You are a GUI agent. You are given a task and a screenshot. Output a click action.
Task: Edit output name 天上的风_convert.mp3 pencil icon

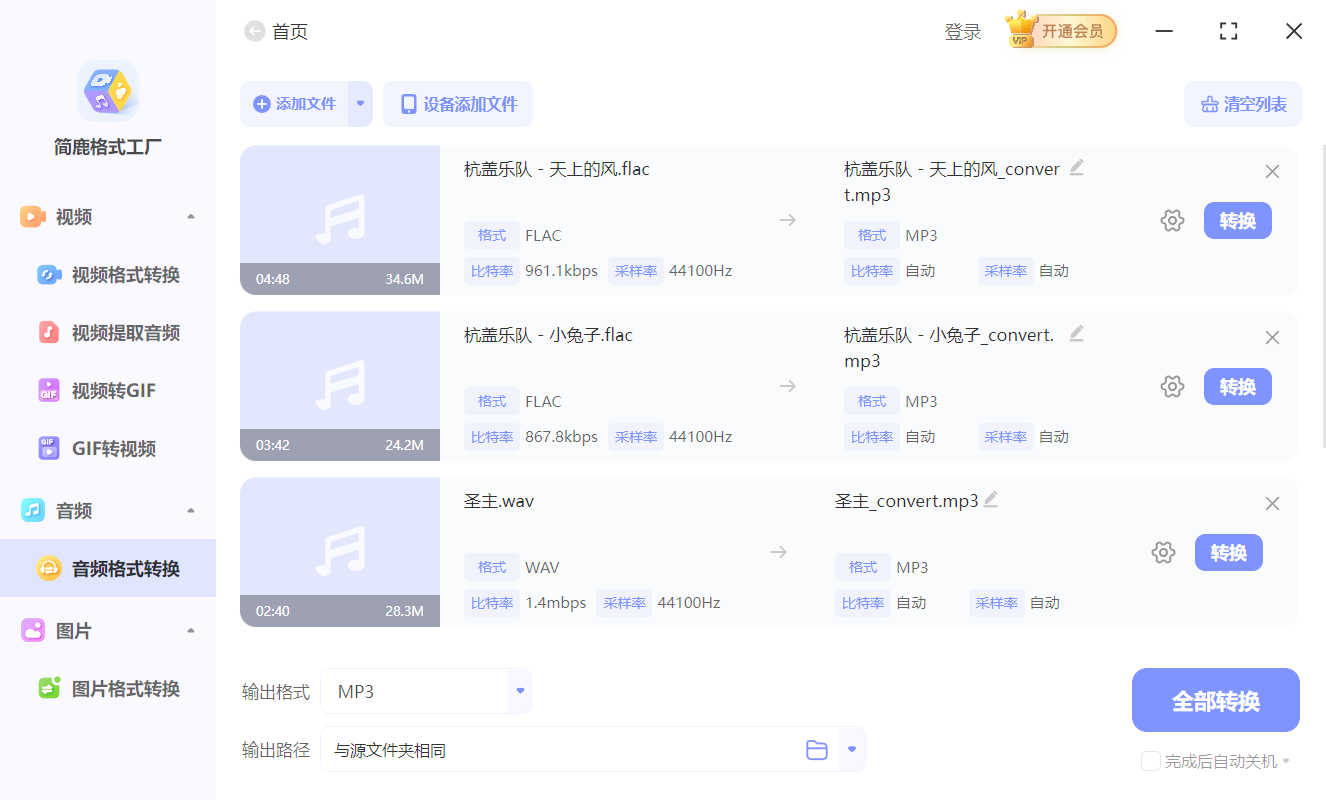click(x=1076, y=167)
